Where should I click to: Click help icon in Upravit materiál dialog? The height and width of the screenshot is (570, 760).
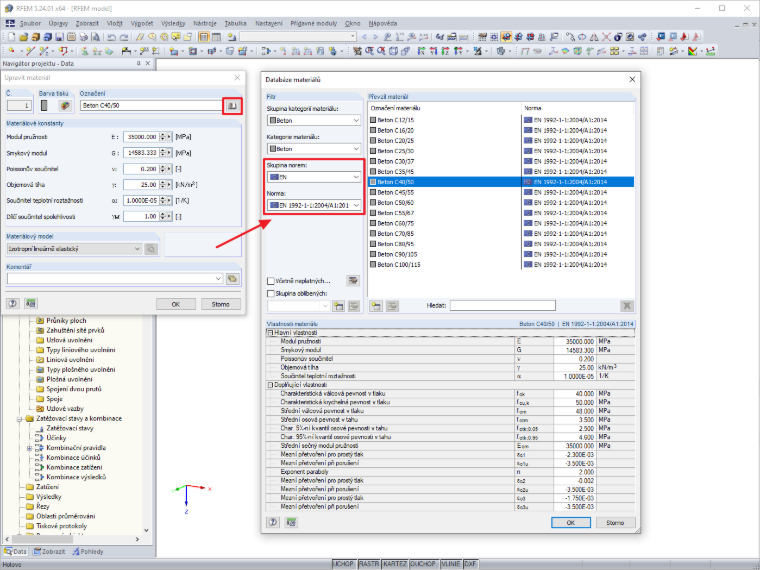[13, 304]
